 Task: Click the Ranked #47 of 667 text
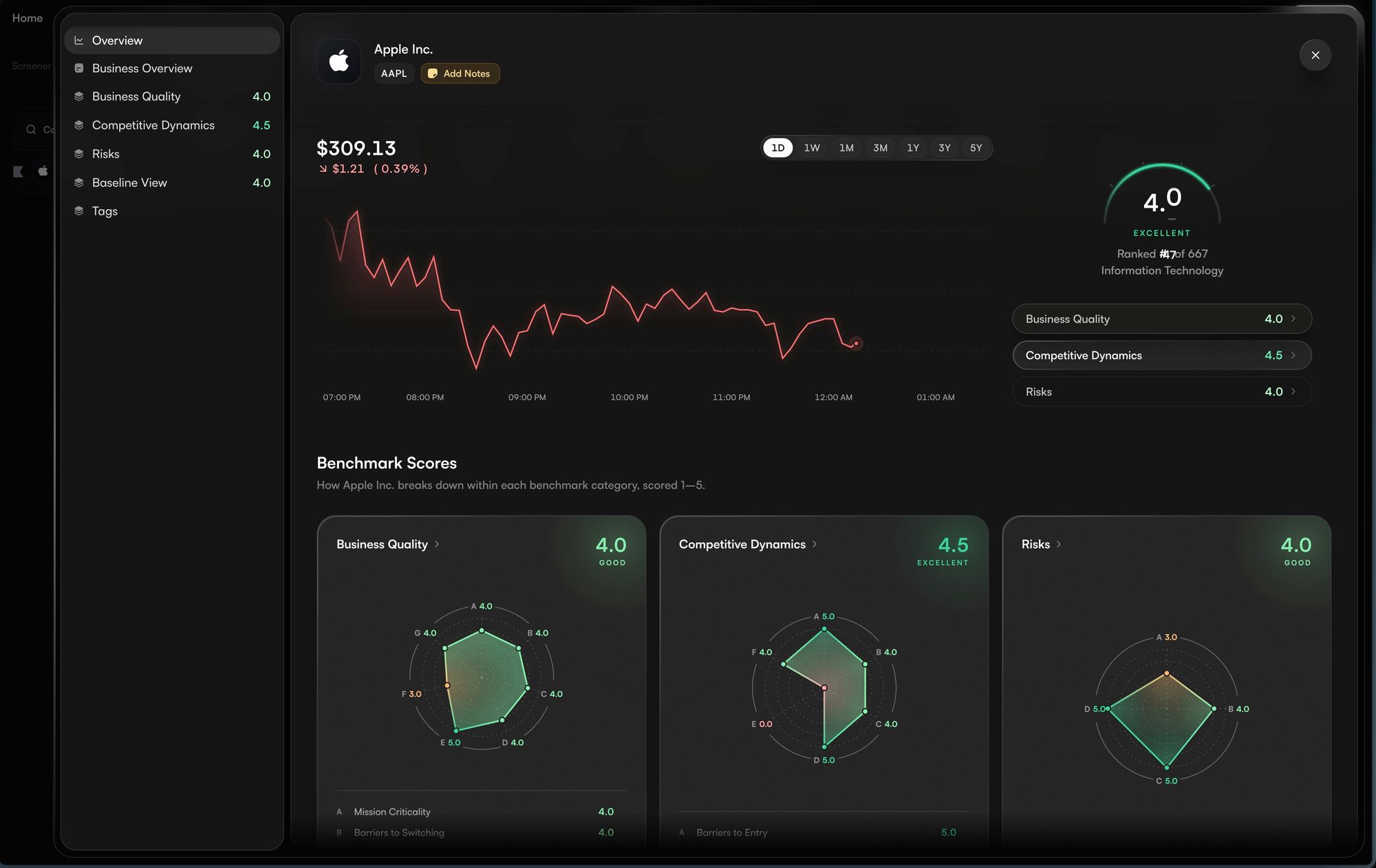tap(1162, 254)
